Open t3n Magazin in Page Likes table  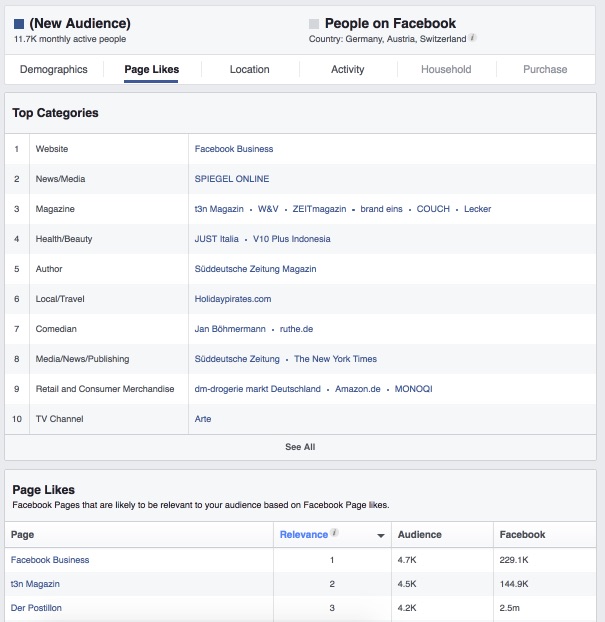[35, 584]
